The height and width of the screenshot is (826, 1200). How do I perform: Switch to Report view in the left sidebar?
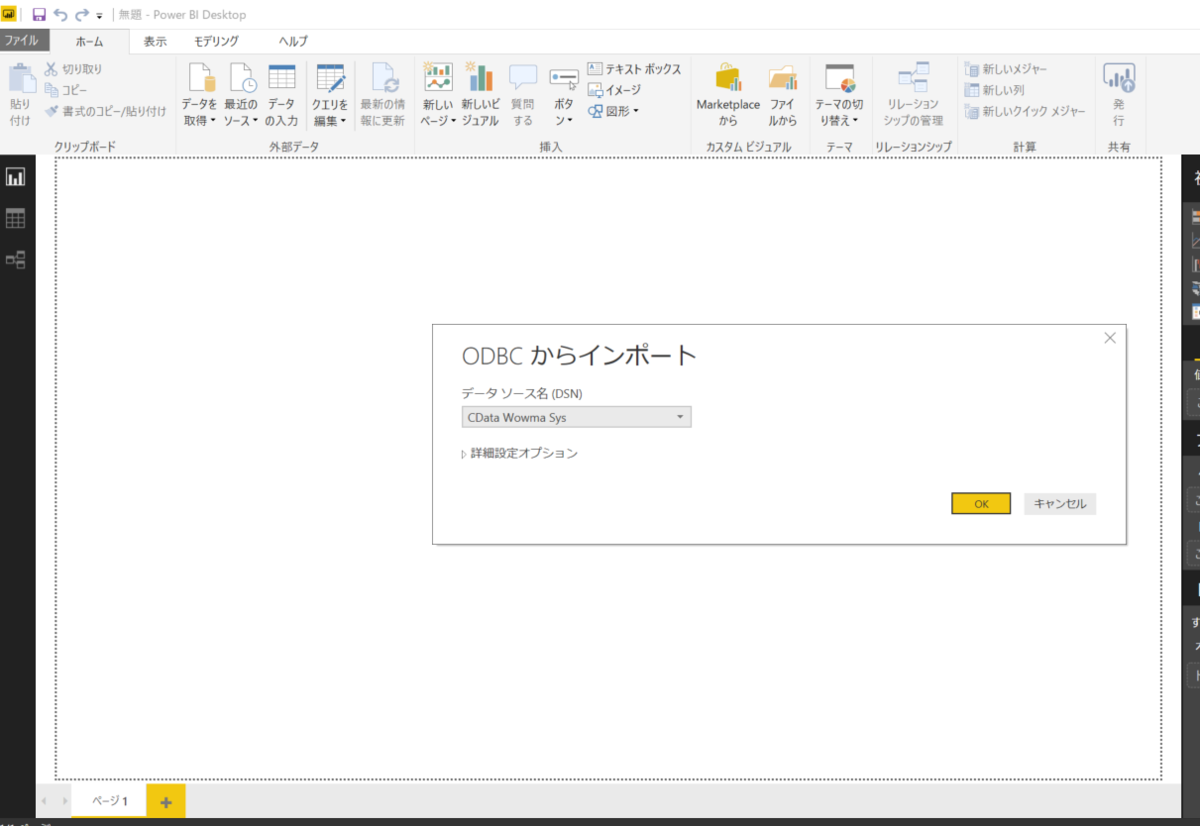pyautogui.click(x=15, y=176)
